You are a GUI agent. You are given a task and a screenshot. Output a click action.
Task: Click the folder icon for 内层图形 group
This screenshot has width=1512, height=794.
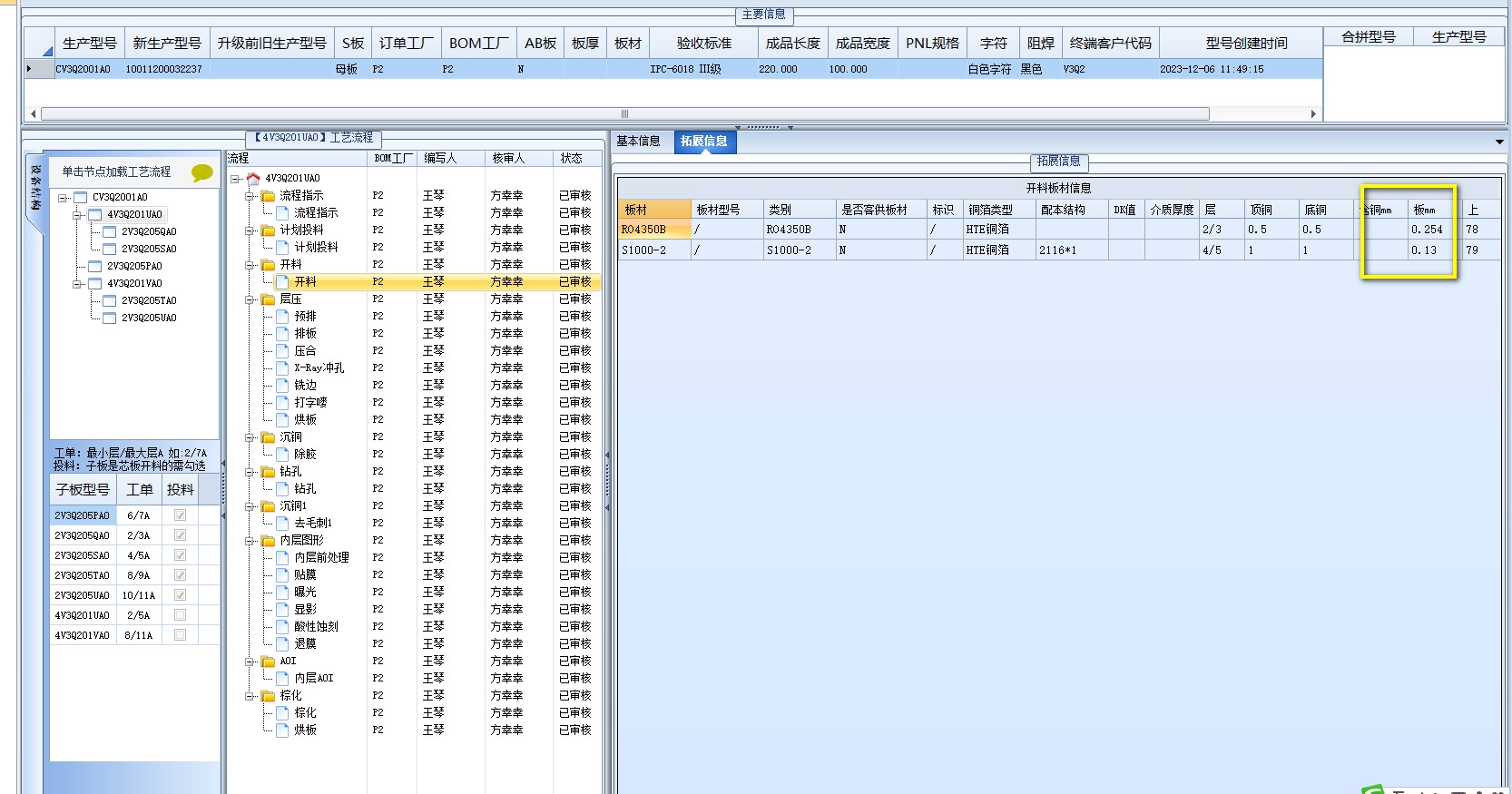(x=269, y=541)
